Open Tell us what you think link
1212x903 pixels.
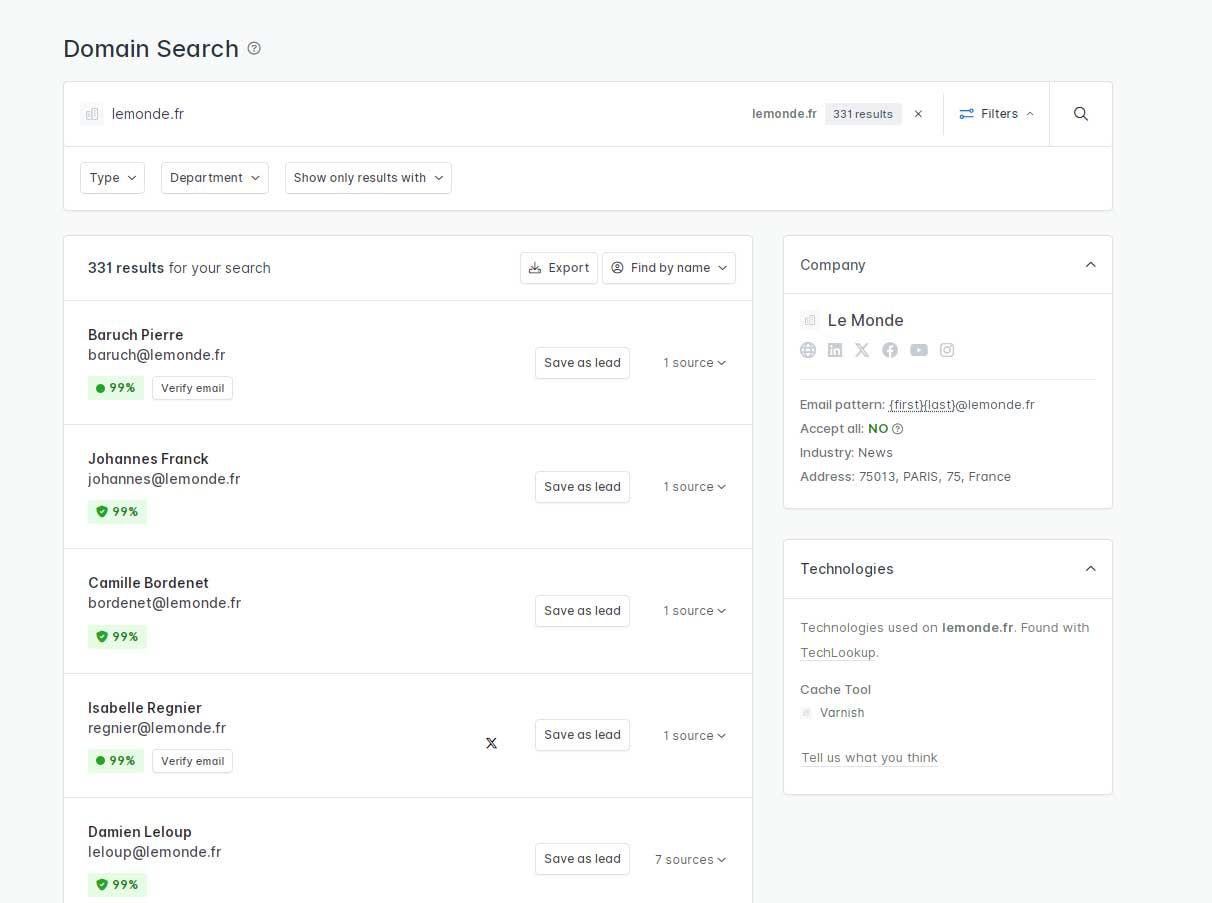pos(869,758)
